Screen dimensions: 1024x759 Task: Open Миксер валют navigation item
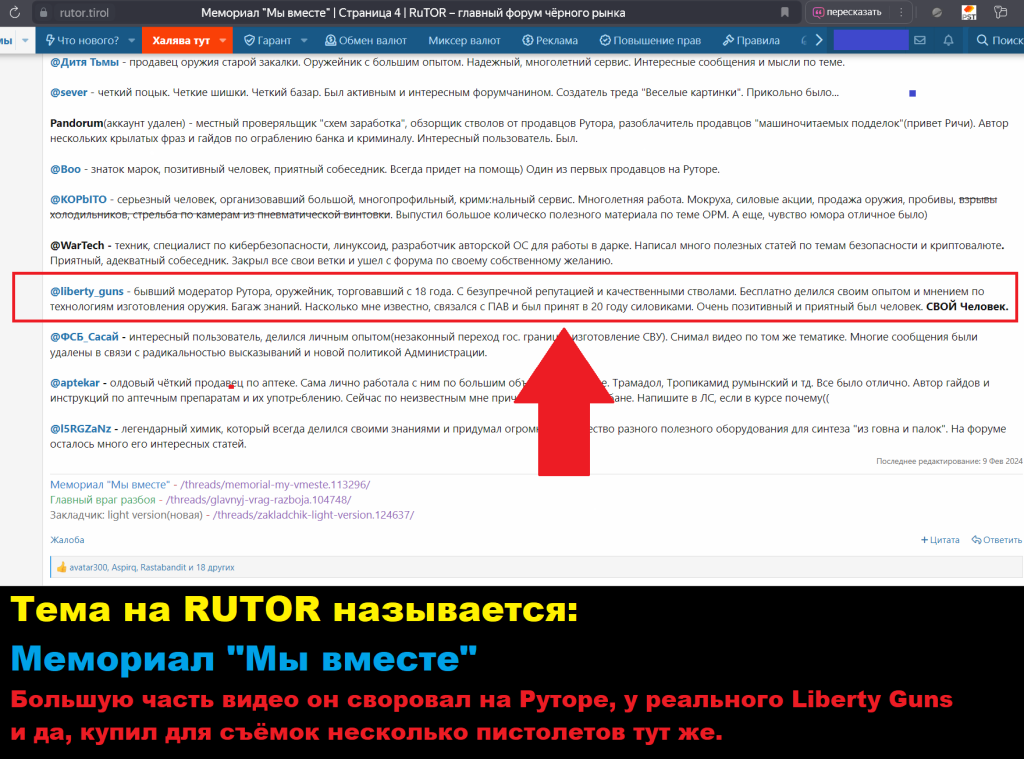(464, 40)
